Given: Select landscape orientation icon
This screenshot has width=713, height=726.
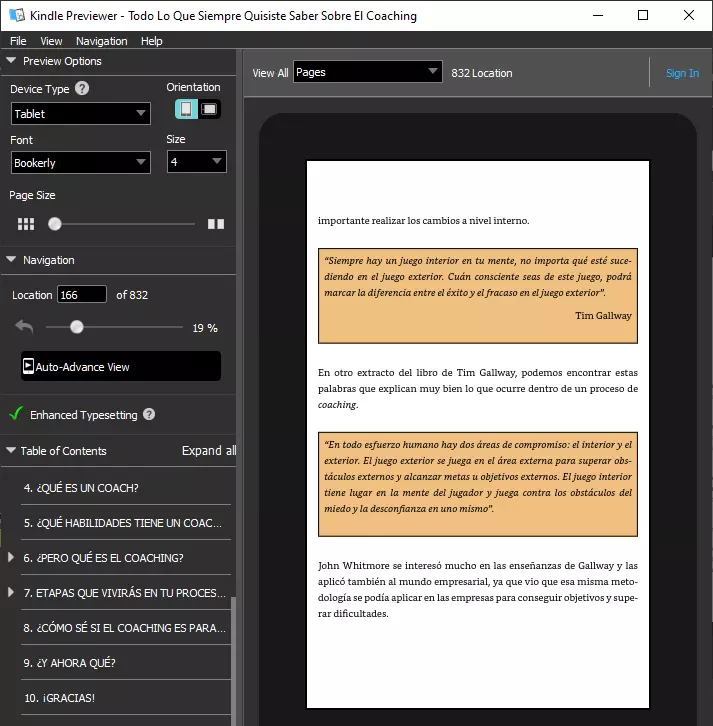Looking at the screenshot, I should click(x=209, y=109).
